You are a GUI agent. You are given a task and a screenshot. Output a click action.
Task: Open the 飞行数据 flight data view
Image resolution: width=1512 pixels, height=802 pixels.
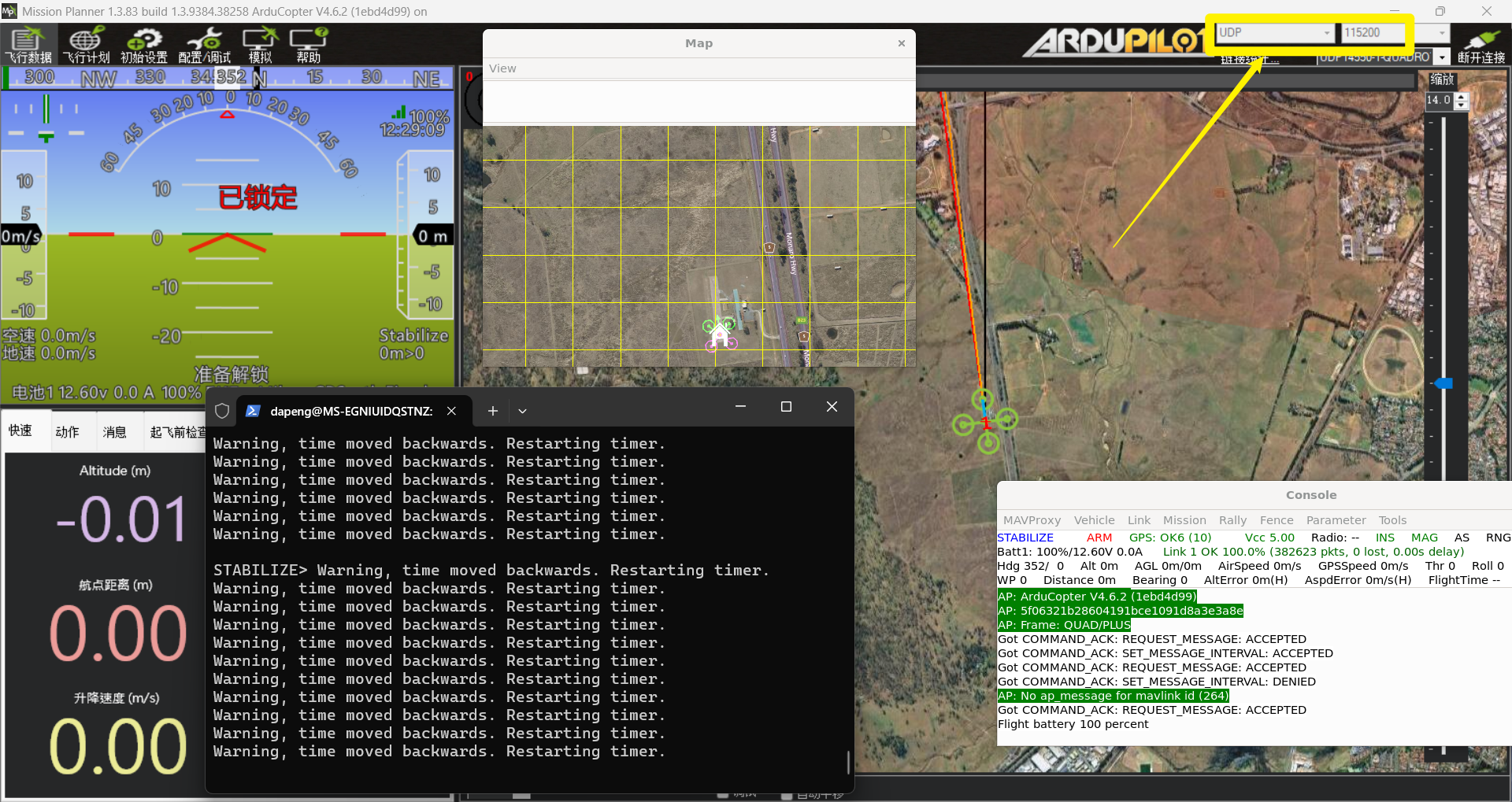28,45
